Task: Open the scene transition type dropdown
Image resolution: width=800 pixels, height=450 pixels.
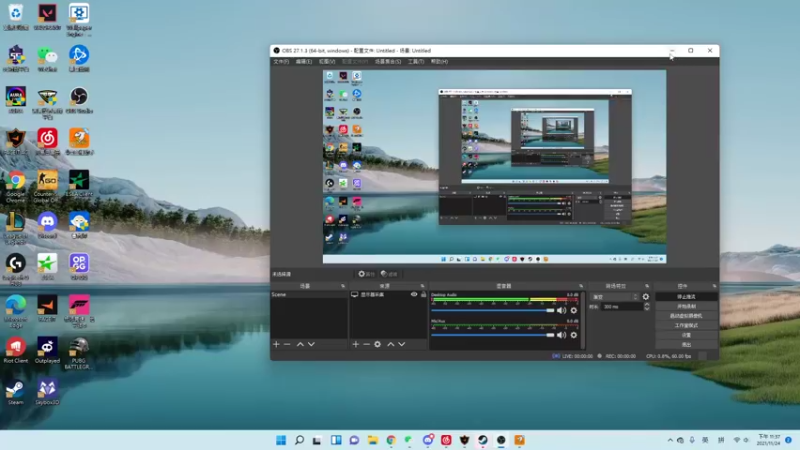Action: [x=612, y=296]
